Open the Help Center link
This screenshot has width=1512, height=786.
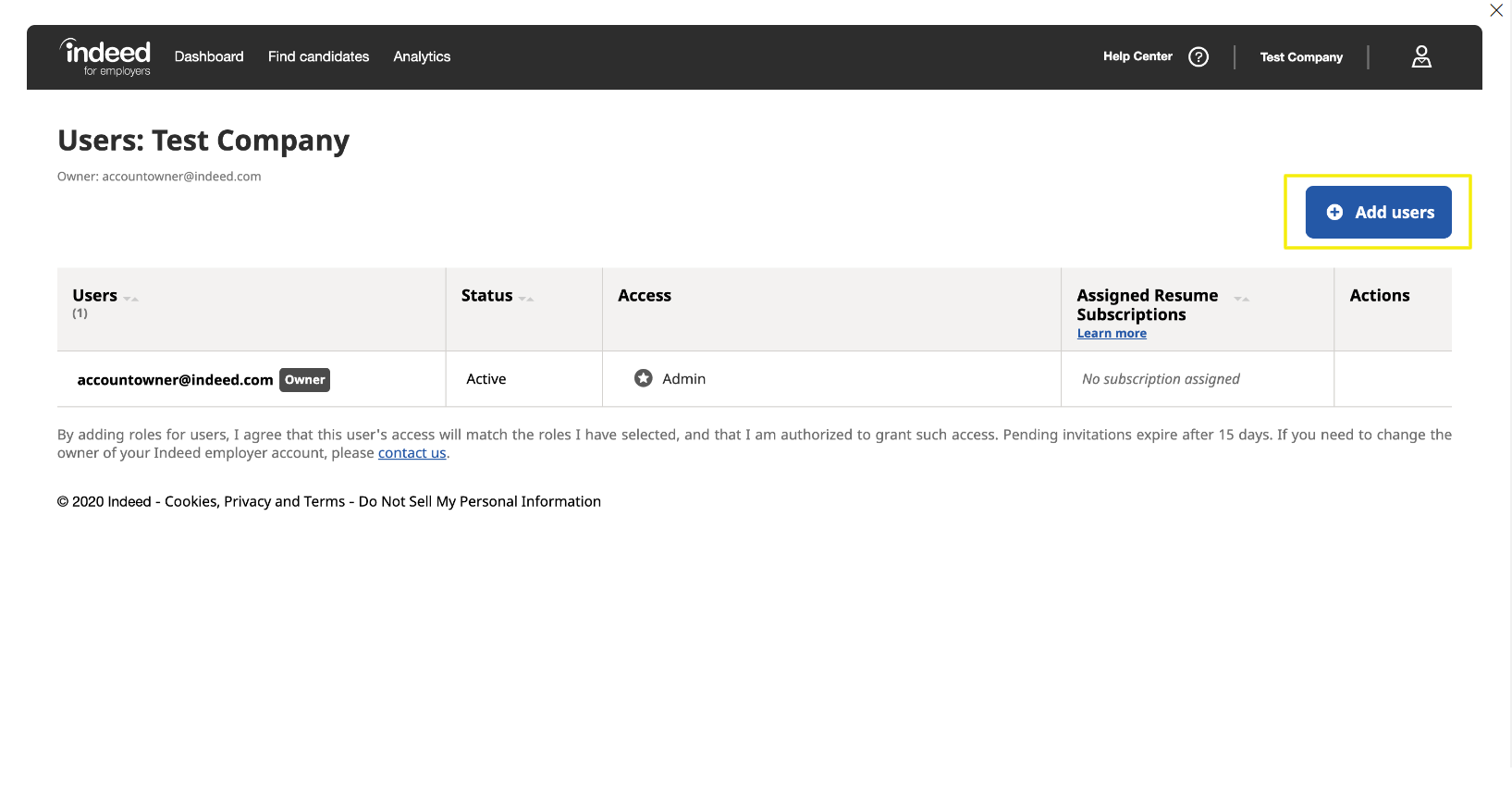point(1137,56)
